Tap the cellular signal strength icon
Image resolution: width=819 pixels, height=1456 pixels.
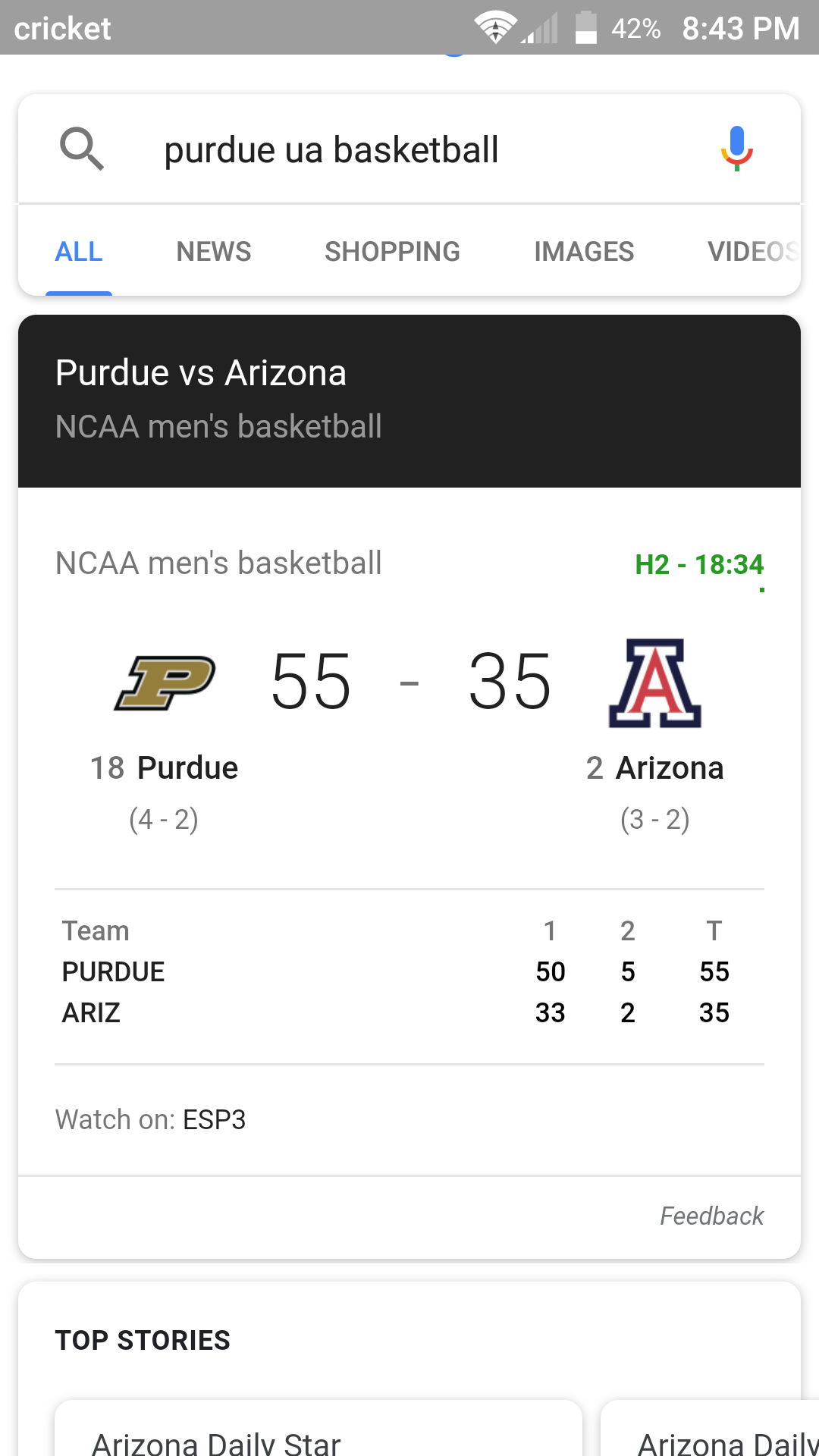click(x=539, y=28)
